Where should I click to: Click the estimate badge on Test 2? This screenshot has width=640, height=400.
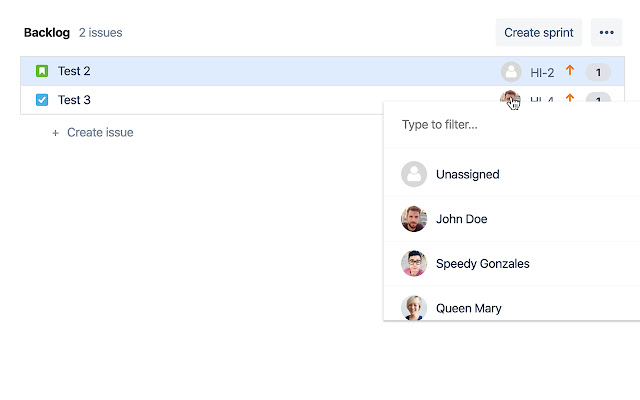click(598, 72)
